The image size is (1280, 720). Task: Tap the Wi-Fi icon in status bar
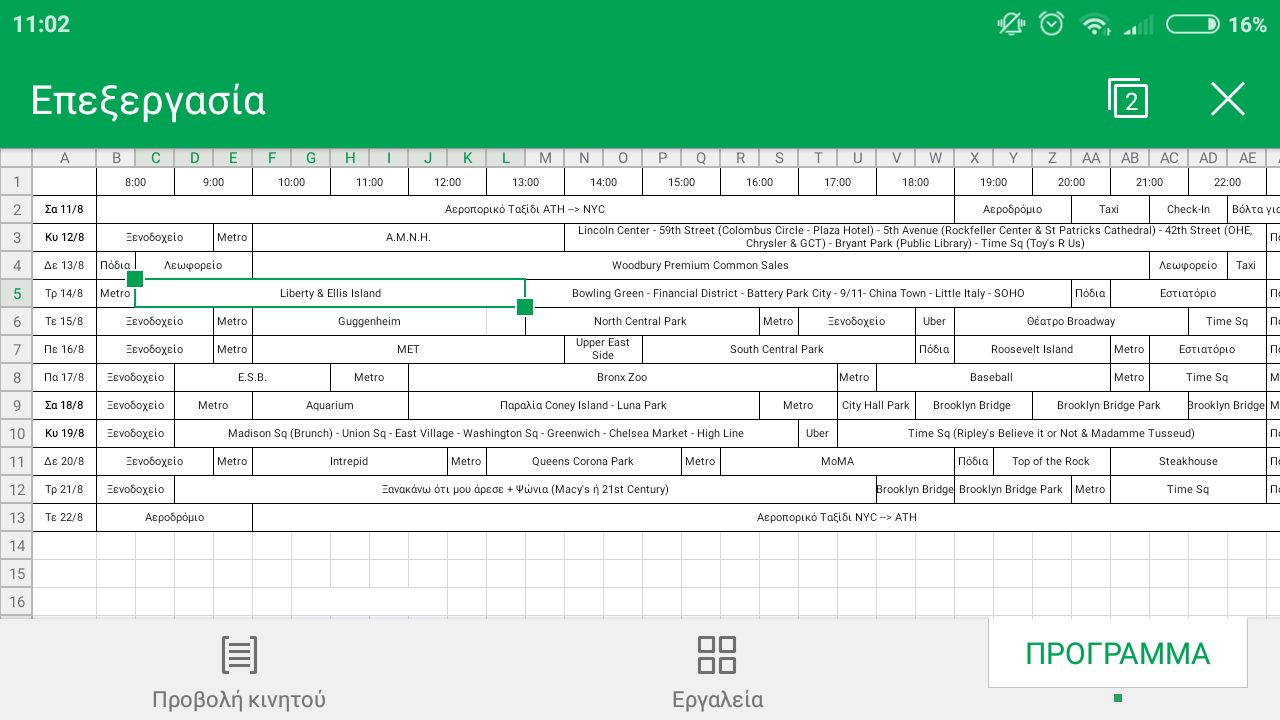pos(1096,25)
